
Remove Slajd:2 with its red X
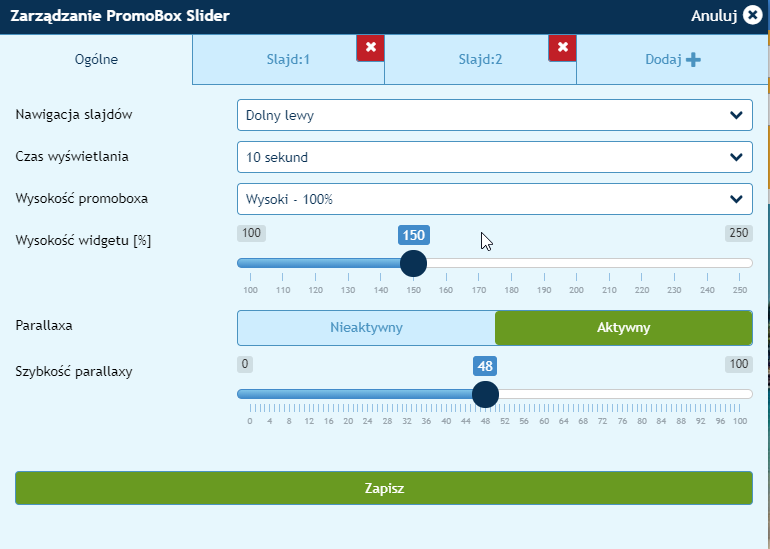563,48
